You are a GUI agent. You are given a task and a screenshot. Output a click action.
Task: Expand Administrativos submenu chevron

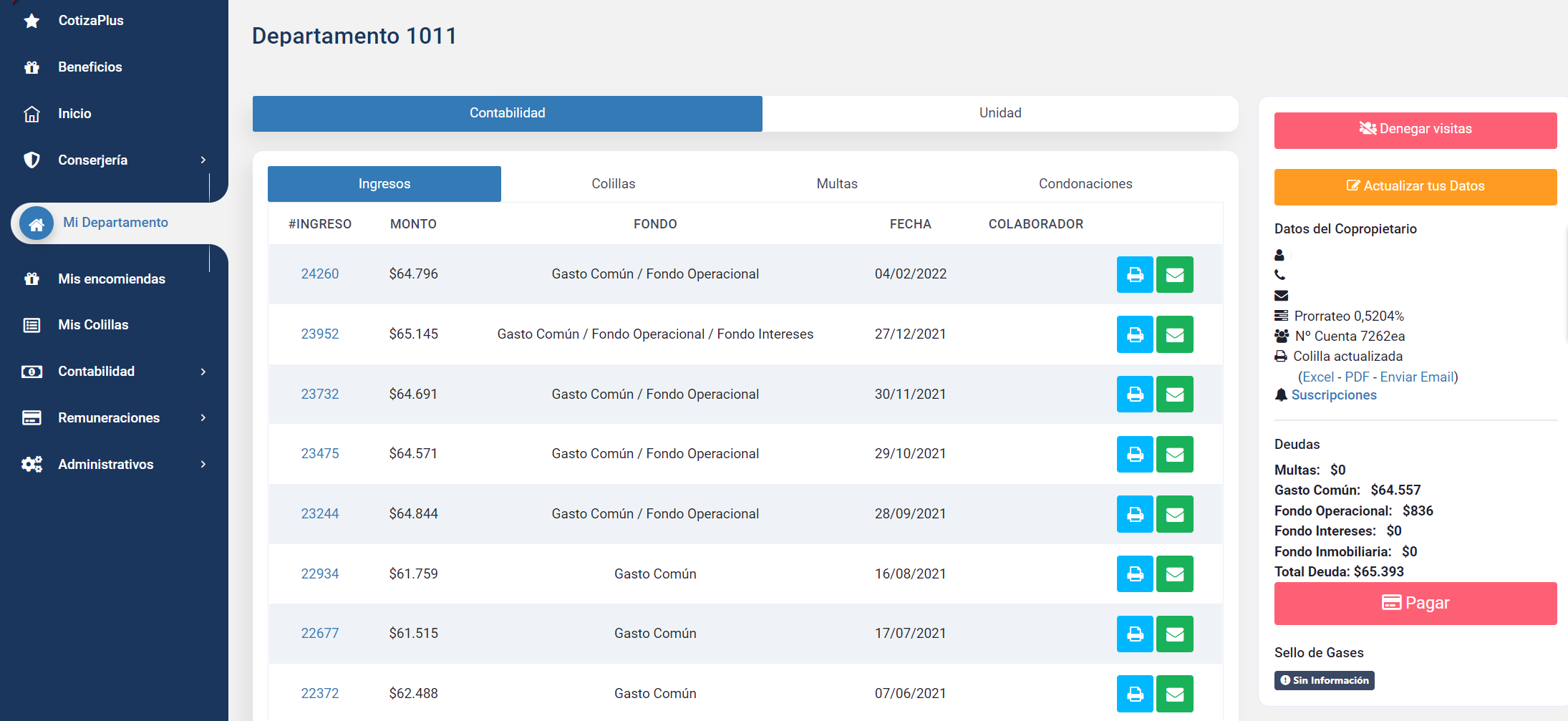coord(203,464)
